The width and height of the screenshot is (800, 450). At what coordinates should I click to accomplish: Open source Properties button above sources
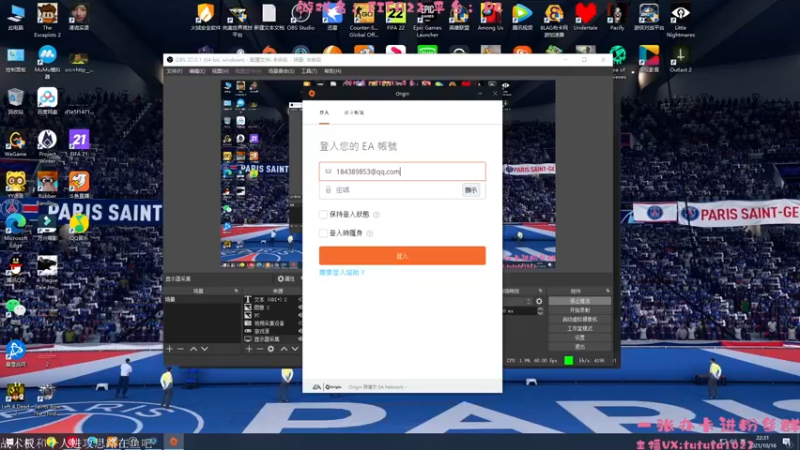pyautogui.click(x=286, y=279)
